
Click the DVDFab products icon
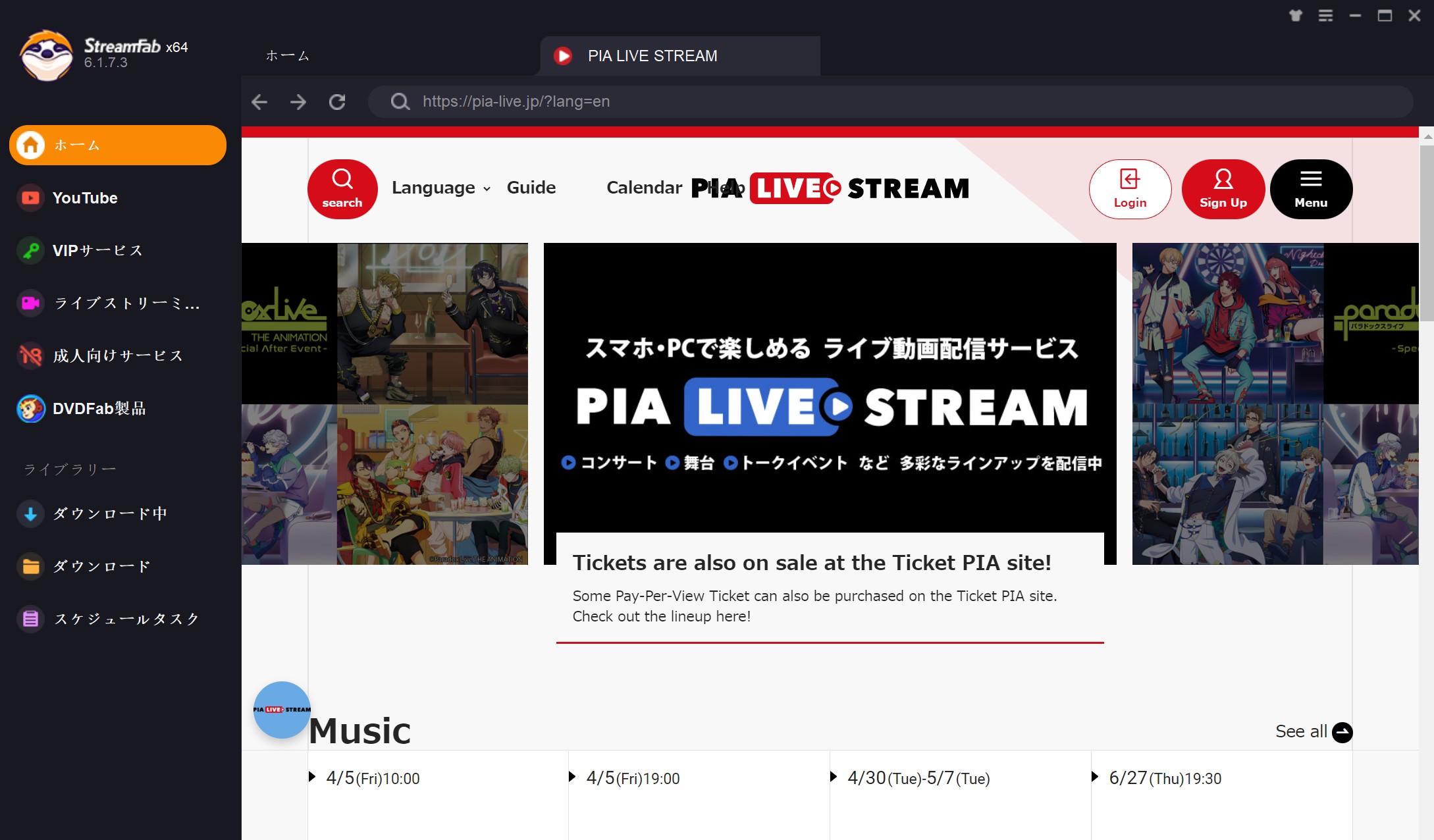[30, 408]
